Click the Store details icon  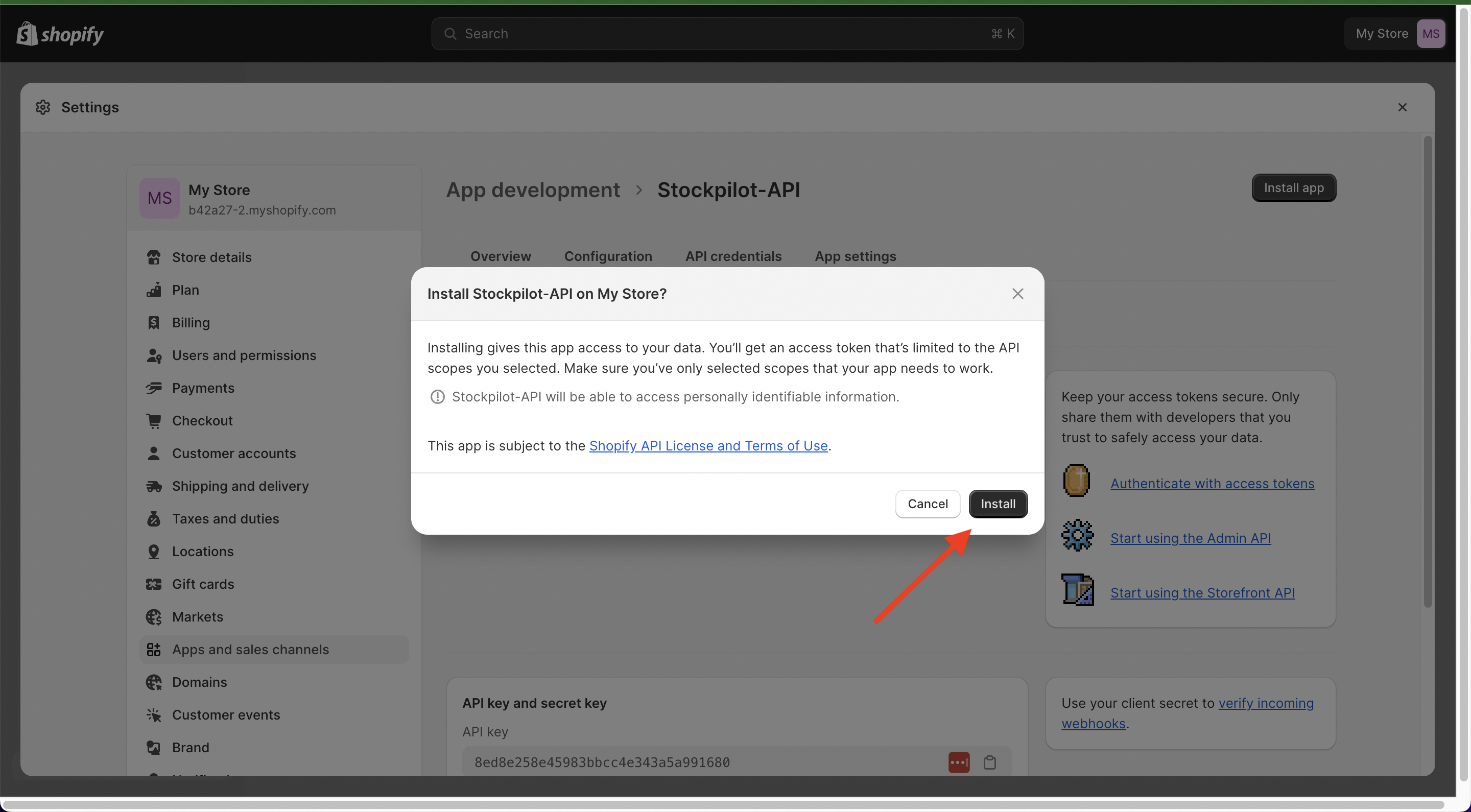154,257
